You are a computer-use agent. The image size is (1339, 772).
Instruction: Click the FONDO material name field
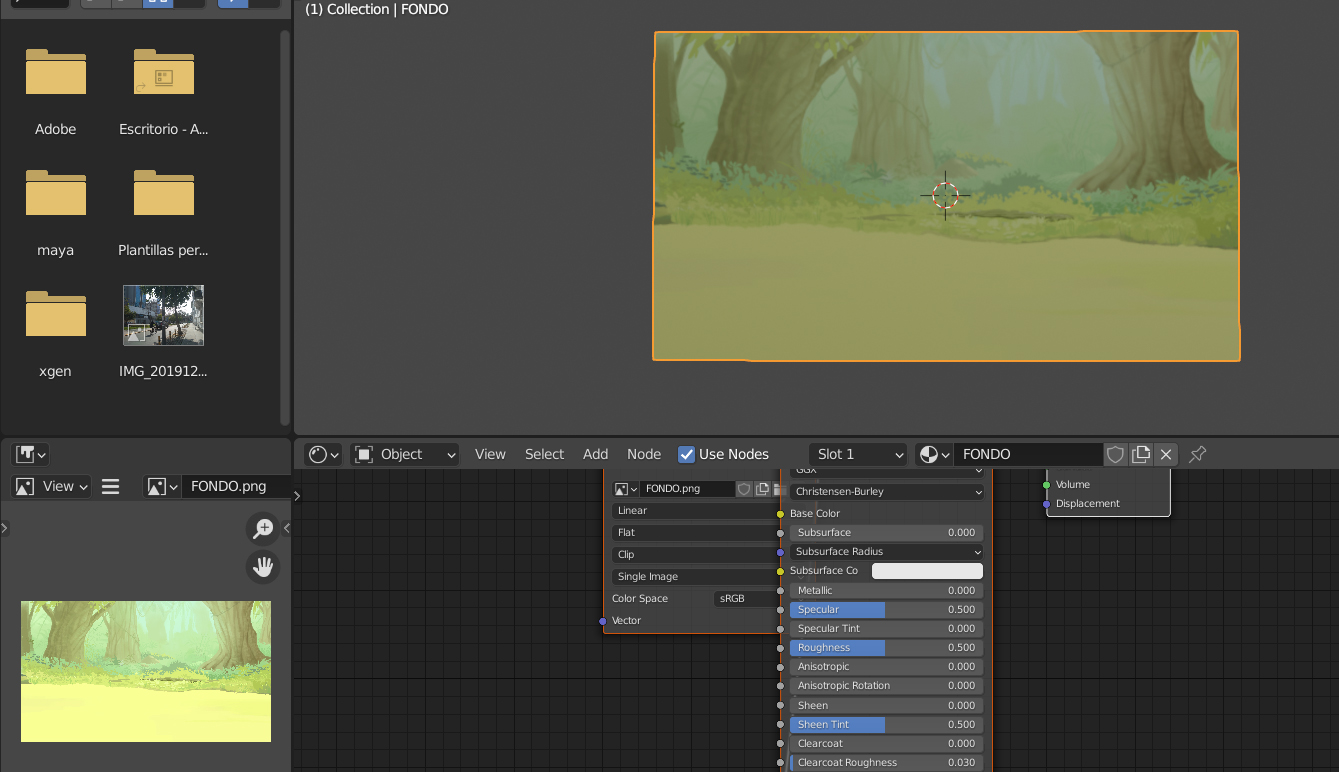click(1028, 455)
